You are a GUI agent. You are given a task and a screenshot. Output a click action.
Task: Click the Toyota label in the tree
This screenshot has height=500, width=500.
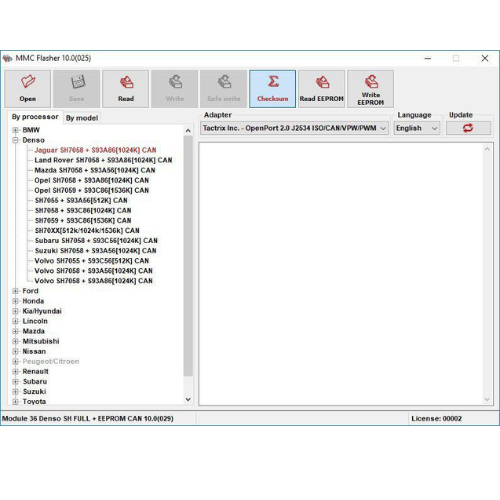coord(34,402)
